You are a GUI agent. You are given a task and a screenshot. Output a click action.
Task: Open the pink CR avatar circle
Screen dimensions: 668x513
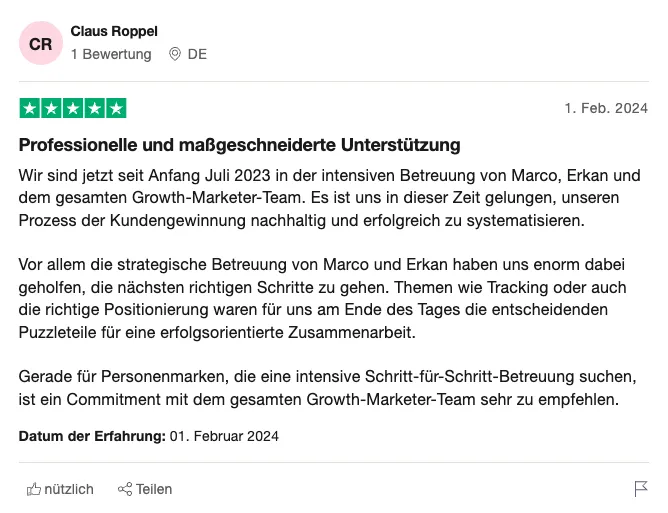pyautogui.click(x=41, y=43)
